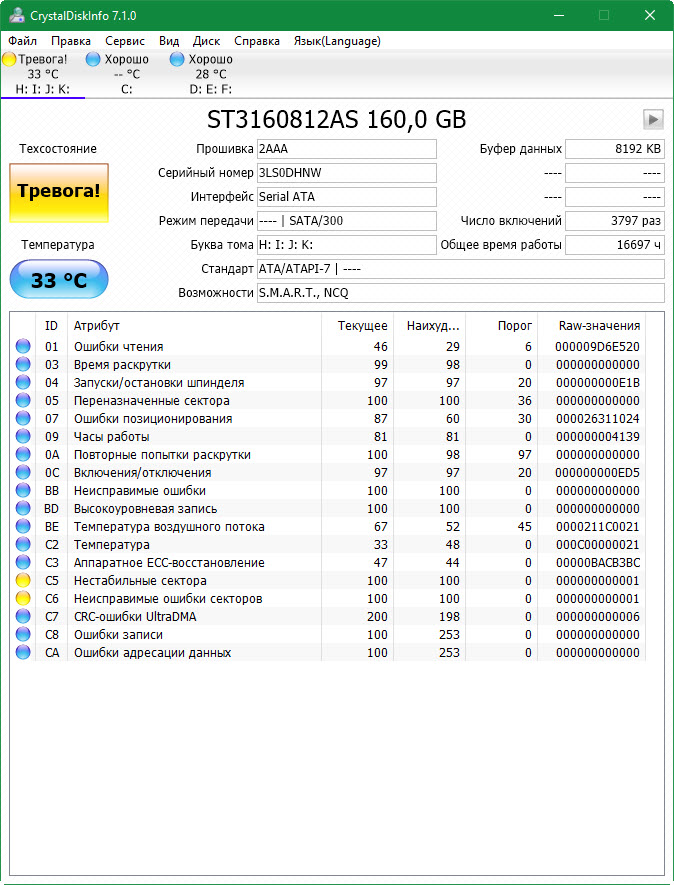674x885 pixels.
Task: Open the Сервис menu
Action: (x=125, y=41)
